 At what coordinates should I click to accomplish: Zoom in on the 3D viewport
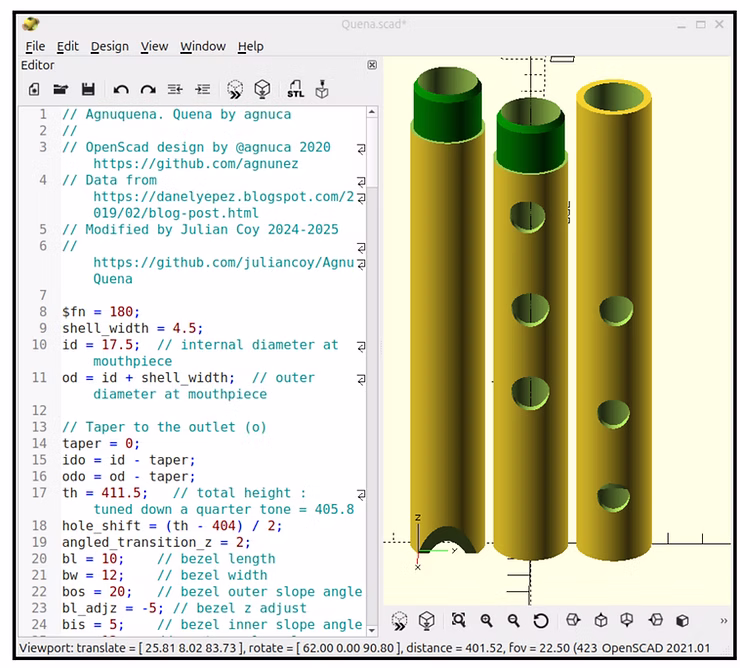tap(486, 621)
